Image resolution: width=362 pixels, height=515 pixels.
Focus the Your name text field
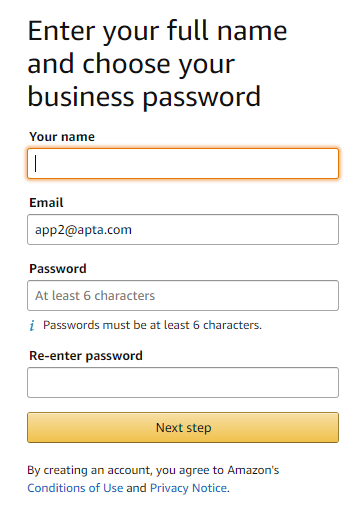coord(183,164)
